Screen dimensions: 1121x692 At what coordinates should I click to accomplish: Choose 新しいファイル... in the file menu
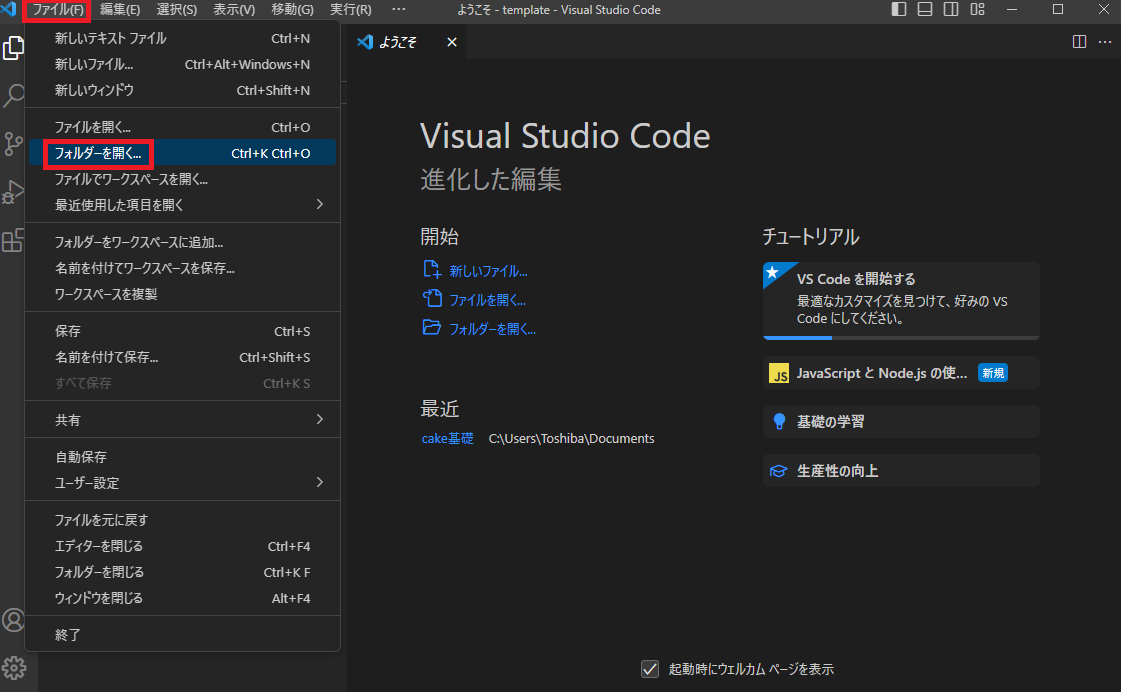point(182,64)
